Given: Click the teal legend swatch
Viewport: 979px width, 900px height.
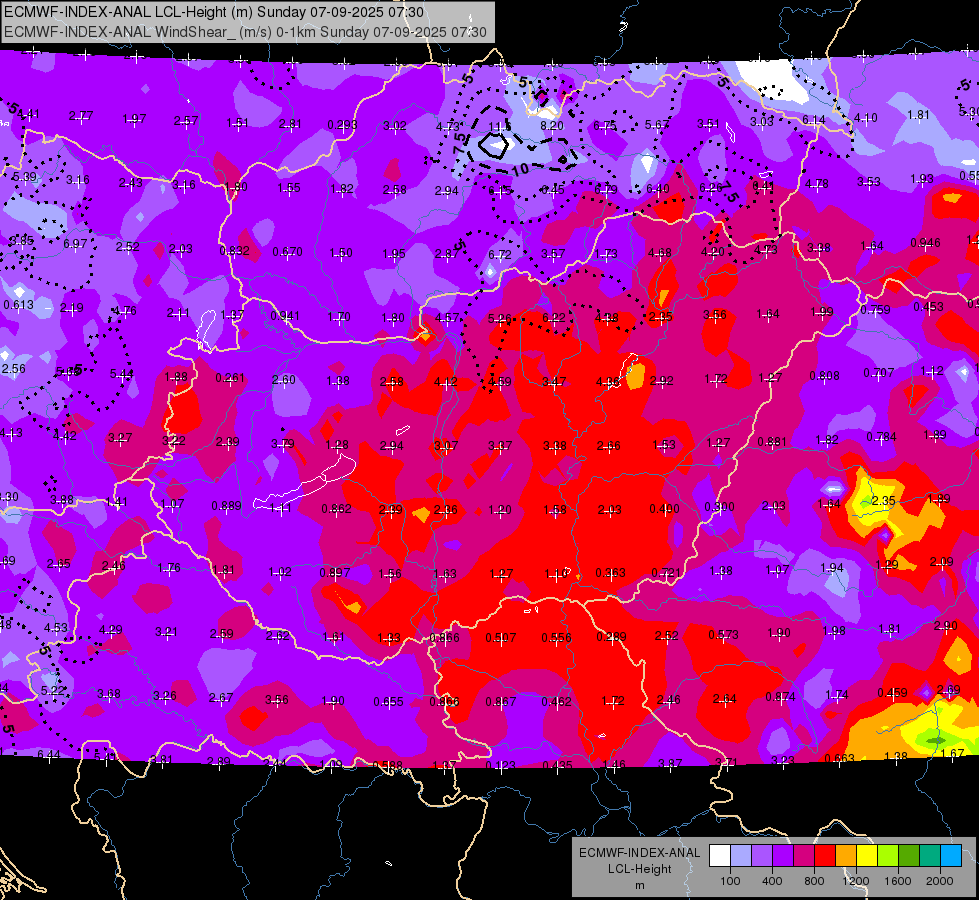Looking at the screenshot, I should (x=930, y=856).
